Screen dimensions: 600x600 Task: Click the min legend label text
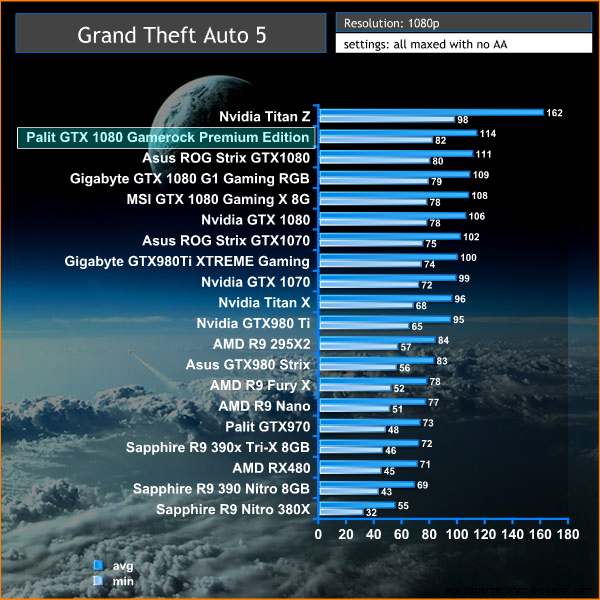pos(123,581)
